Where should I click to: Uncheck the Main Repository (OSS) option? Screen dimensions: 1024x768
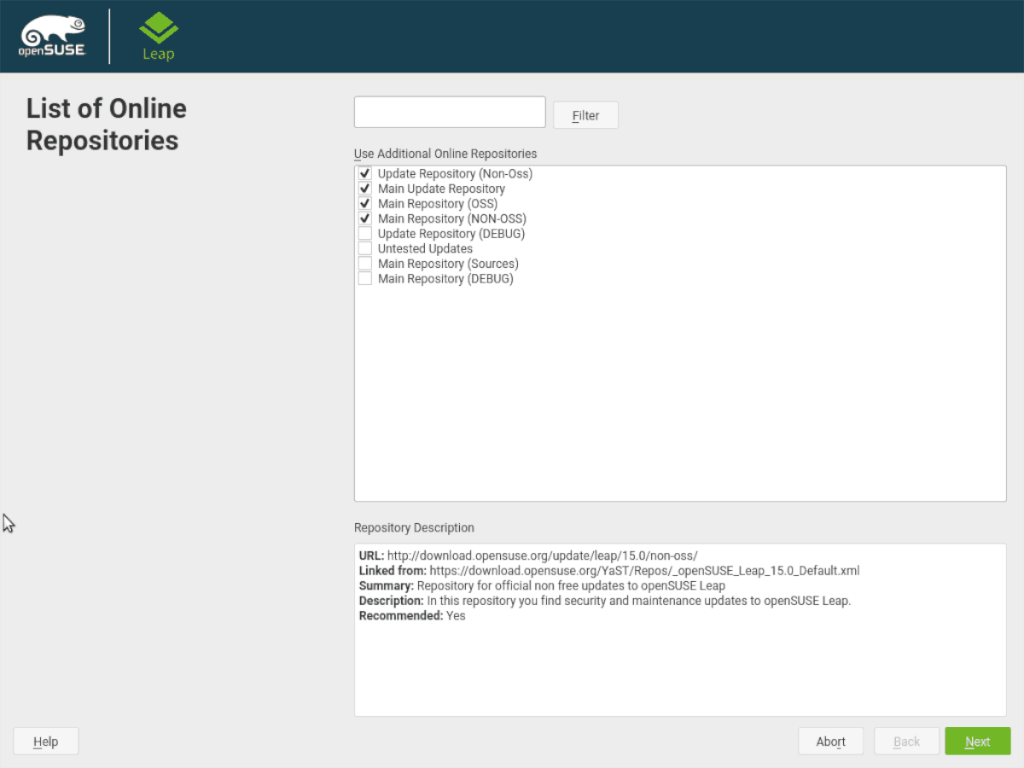tap(365, 203)
